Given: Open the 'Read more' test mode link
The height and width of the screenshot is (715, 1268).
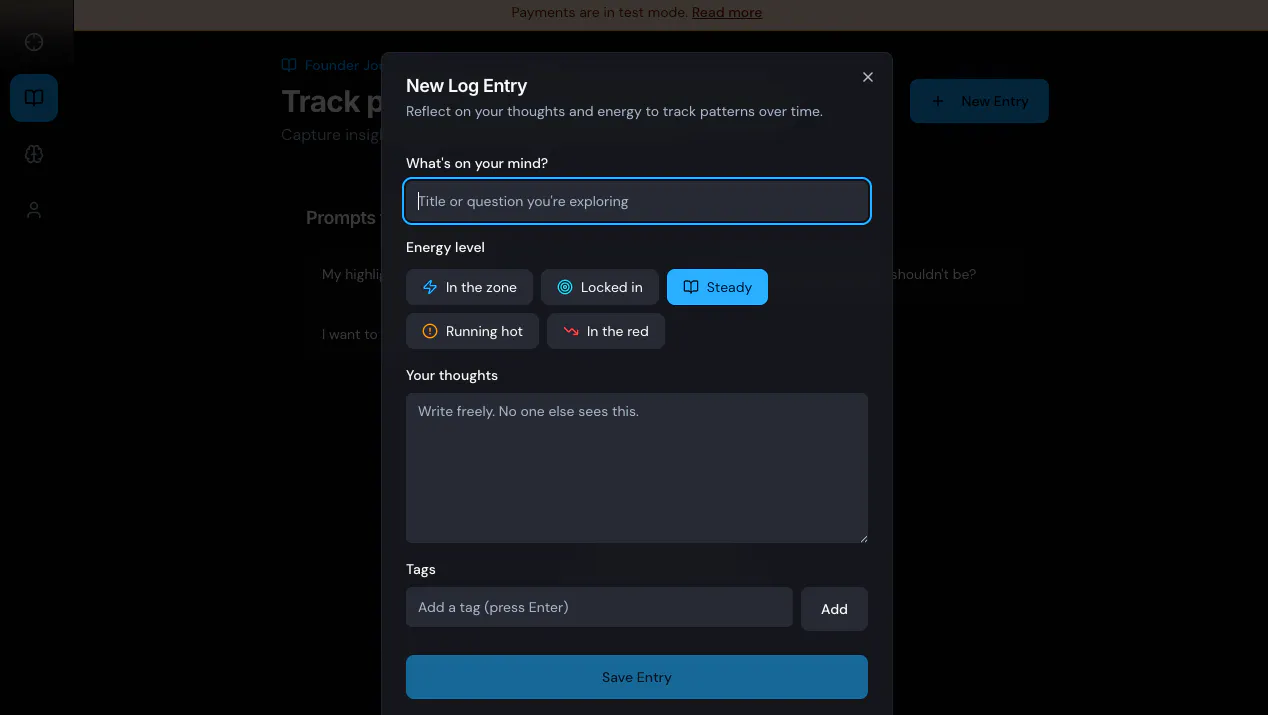Looking at the screenshot, I should click(x=727, y=12).
